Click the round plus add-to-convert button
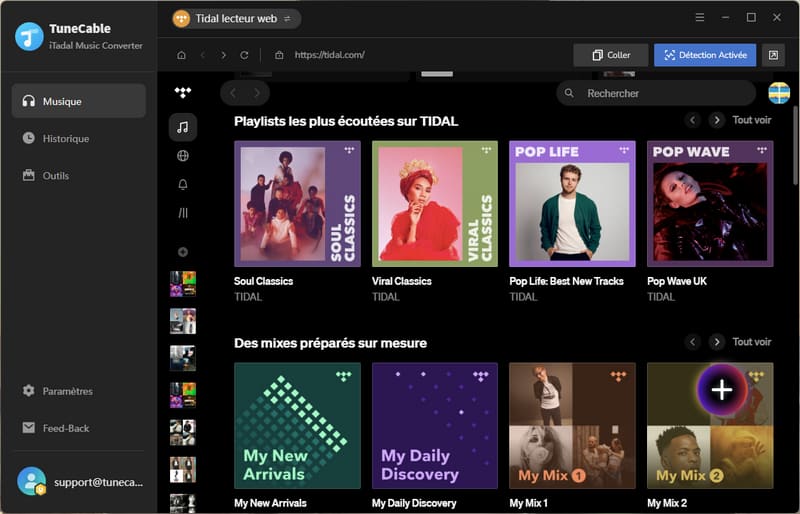The image size is (800, 514). coord(721,390)
